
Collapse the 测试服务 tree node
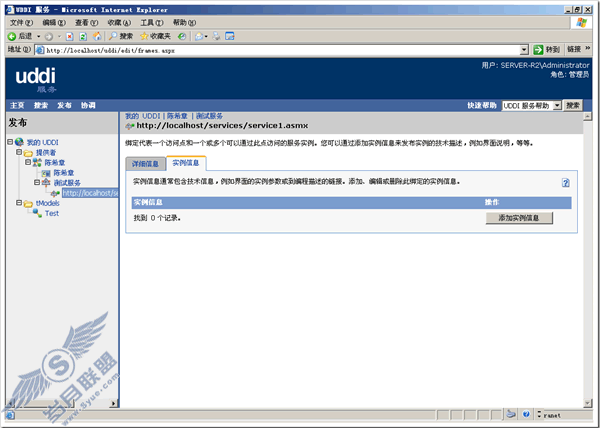[37, 182]
